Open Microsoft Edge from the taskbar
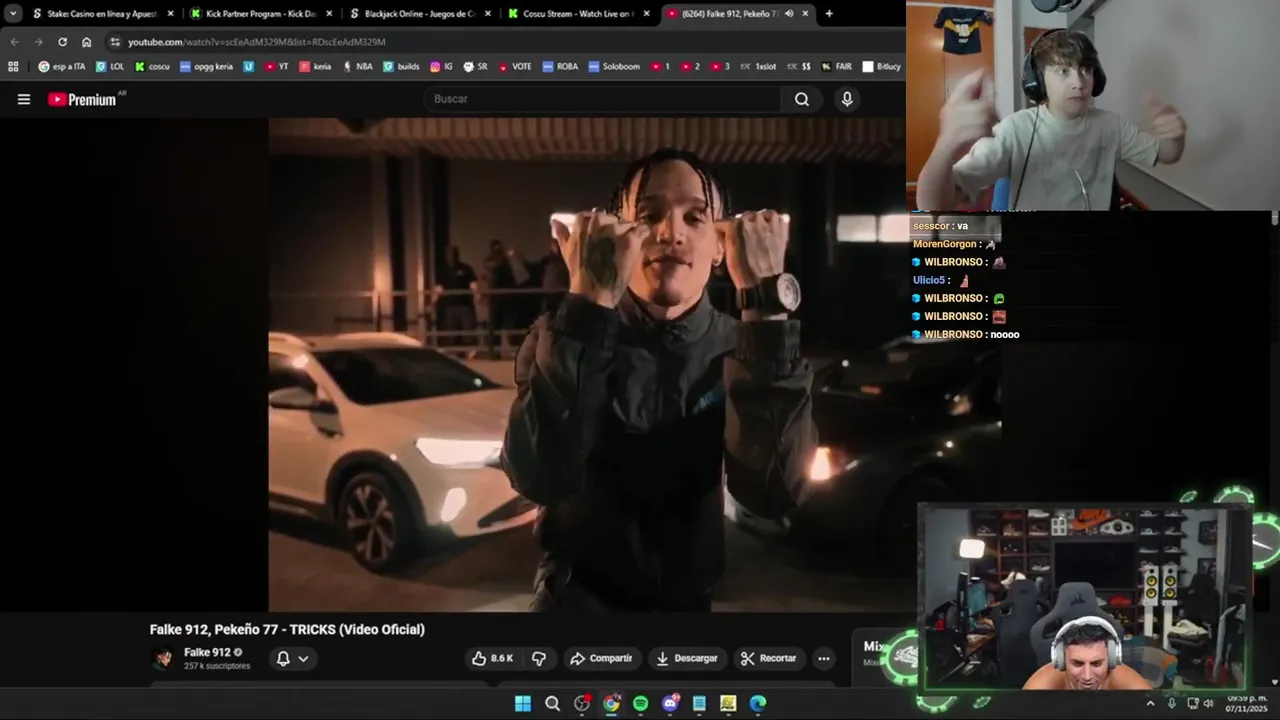 [758, 704]
